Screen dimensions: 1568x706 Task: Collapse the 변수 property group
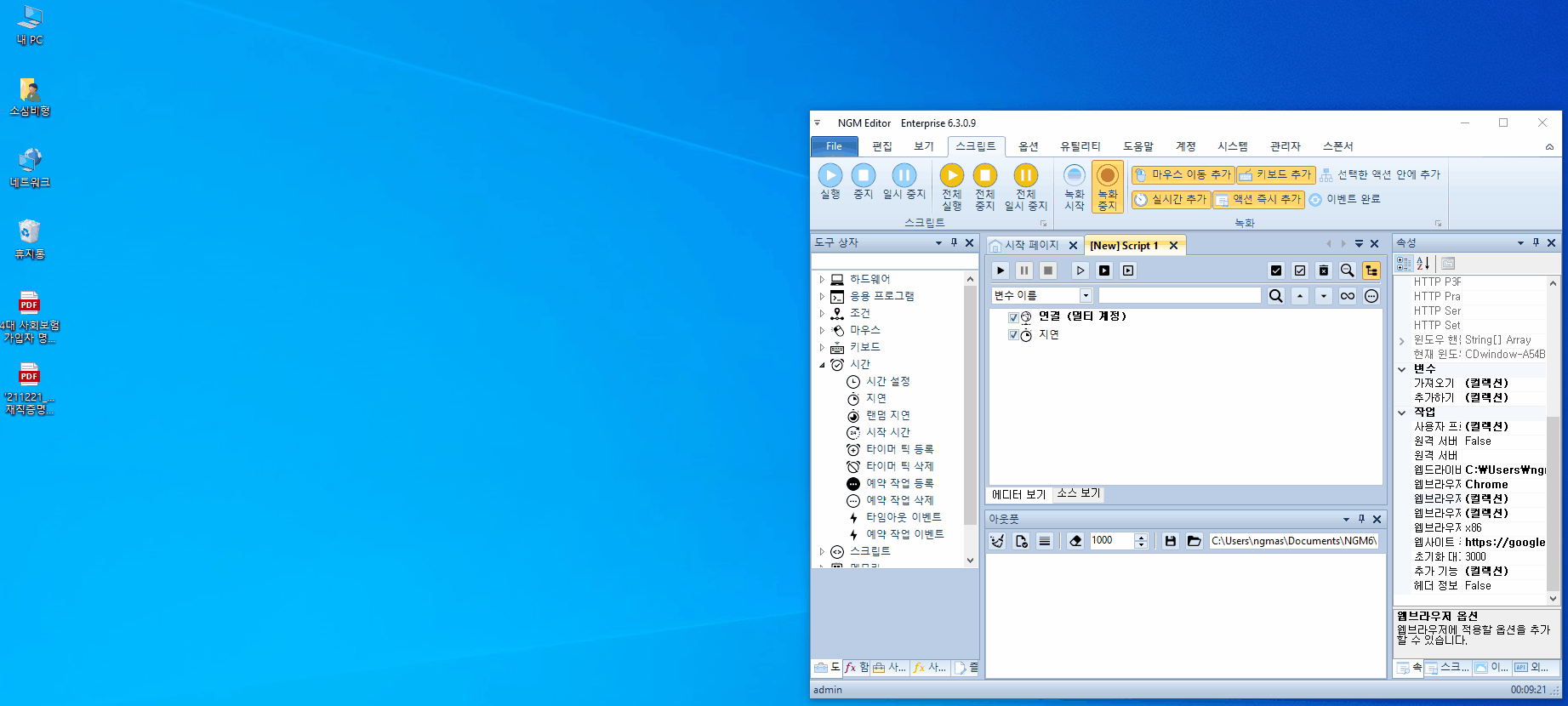1402,369
